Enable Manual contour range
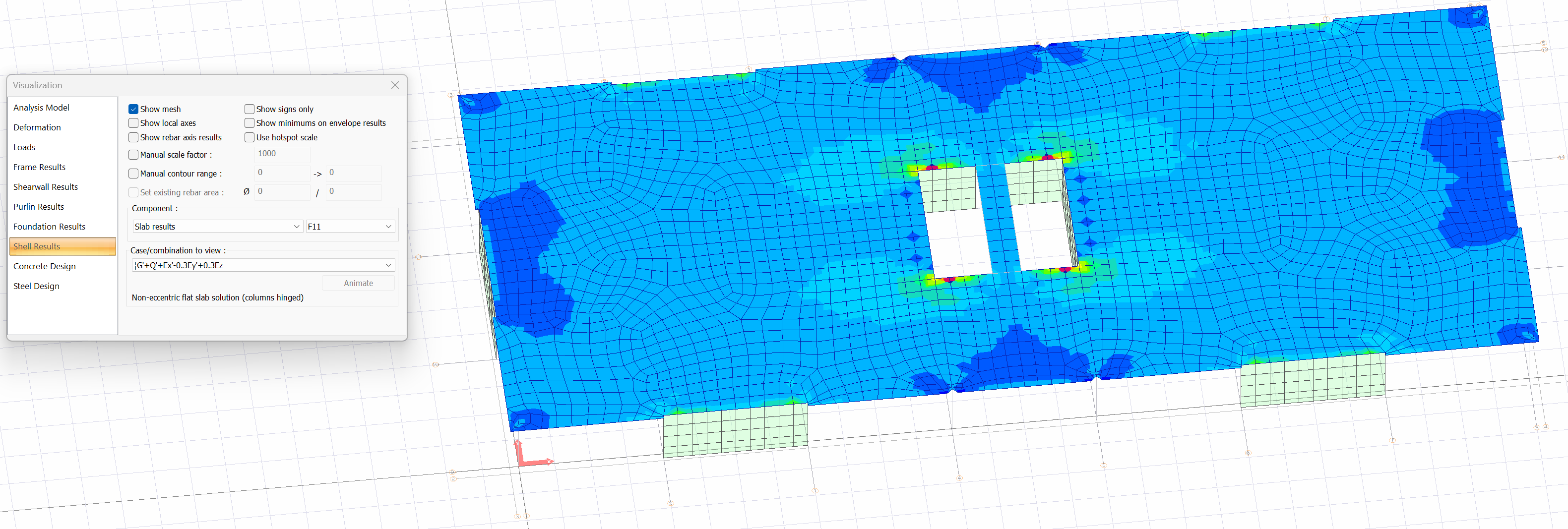The height and width of the screenshot is (529, 1568). 133,174
